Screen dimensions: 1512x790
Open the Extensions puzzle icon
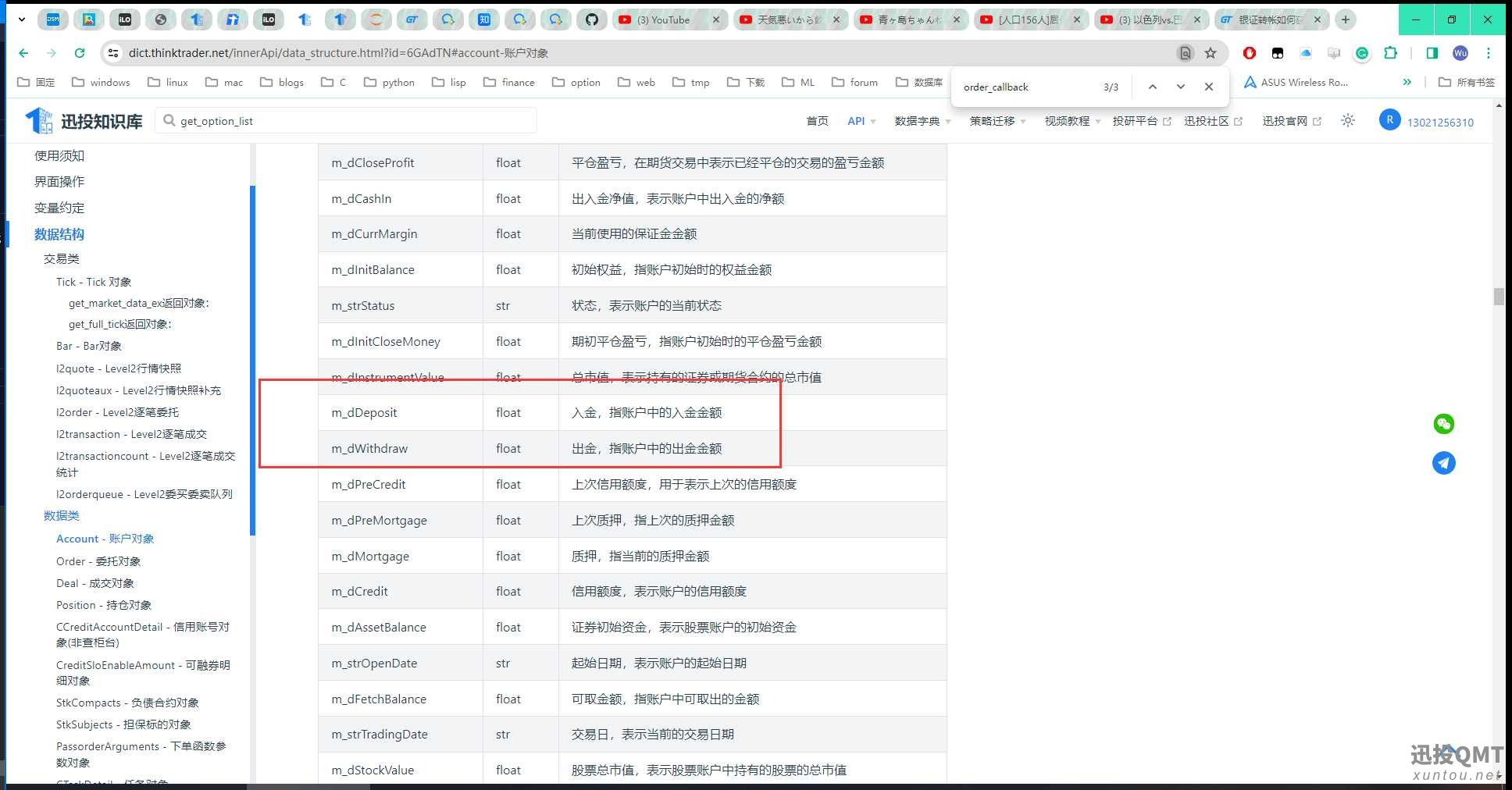click(x=1390, y=53)
